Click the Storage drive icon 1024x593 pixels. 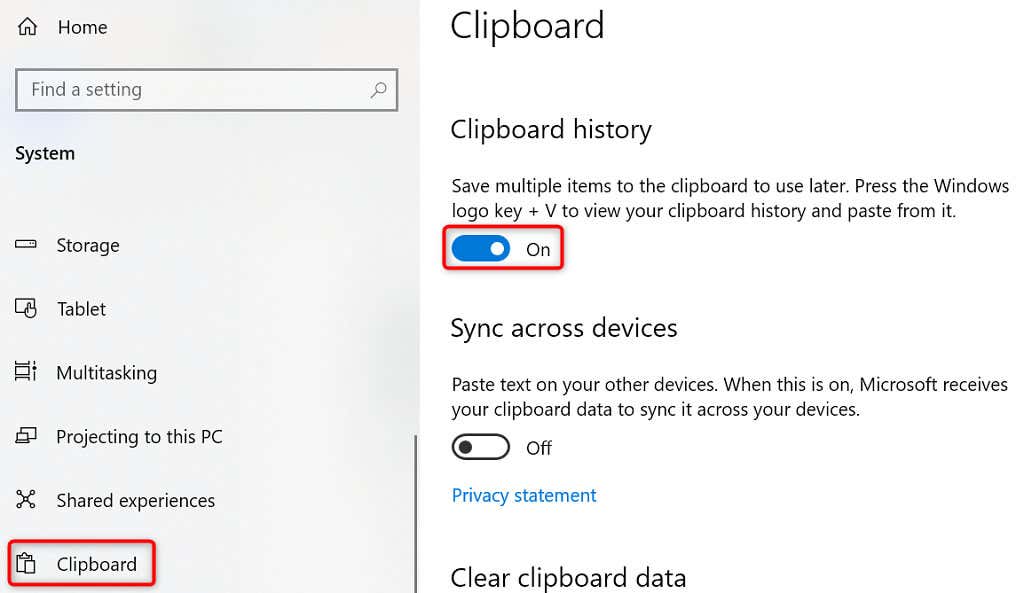[26, 244]
